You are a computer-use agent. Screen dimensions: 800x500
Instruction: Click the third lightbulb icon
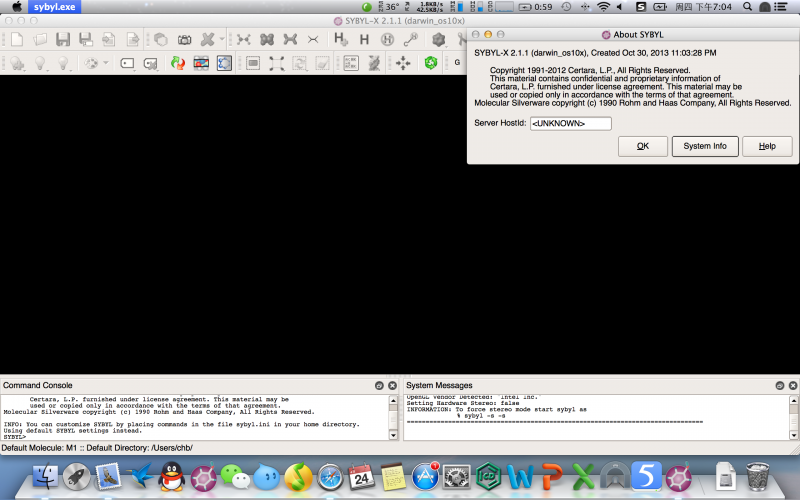click(63, 63)
